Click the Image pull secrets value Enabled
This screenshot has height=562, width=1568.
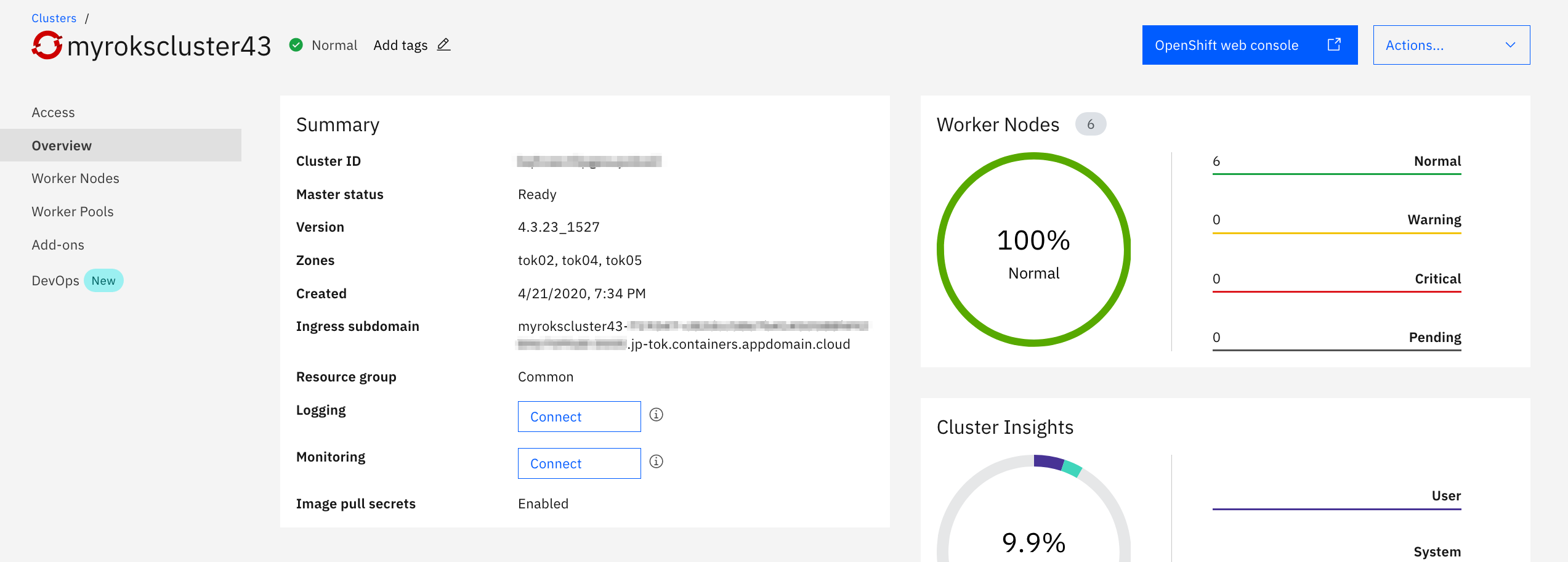tap(543, 504)
